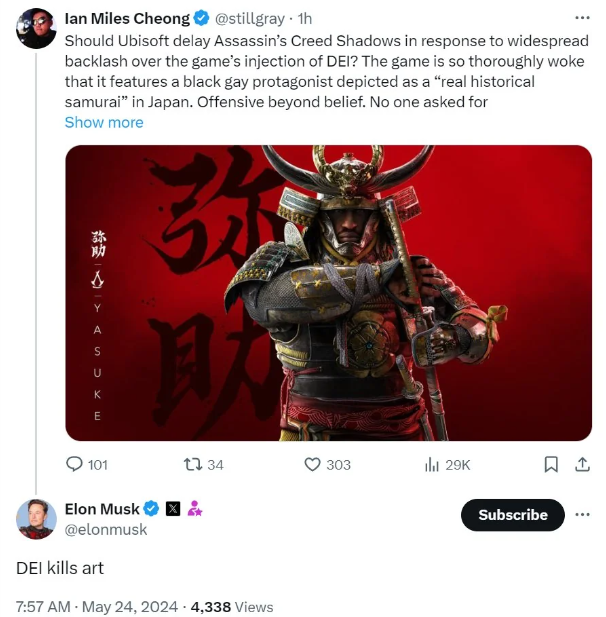
Task: Open replies via the comment bubble icon
Action: [x=74, y=464]
